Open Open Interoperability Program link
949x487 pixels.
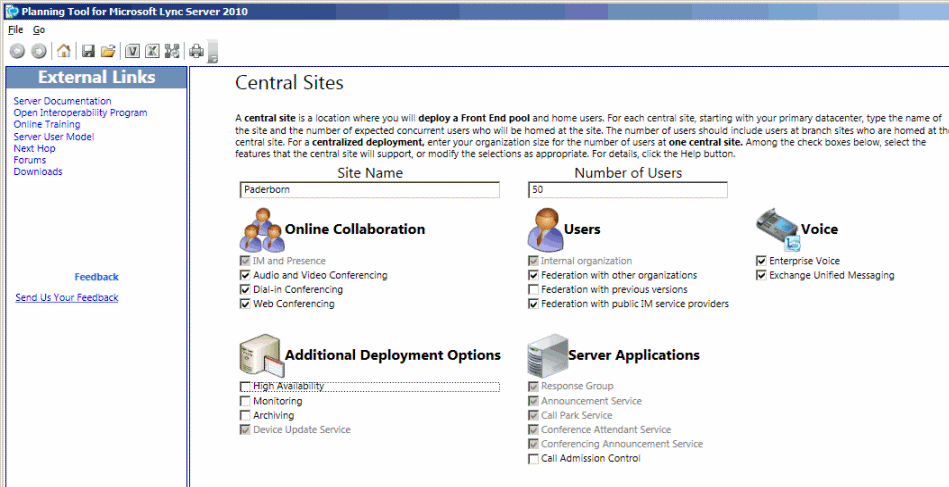pyautogui.click(x=80, y=113)
